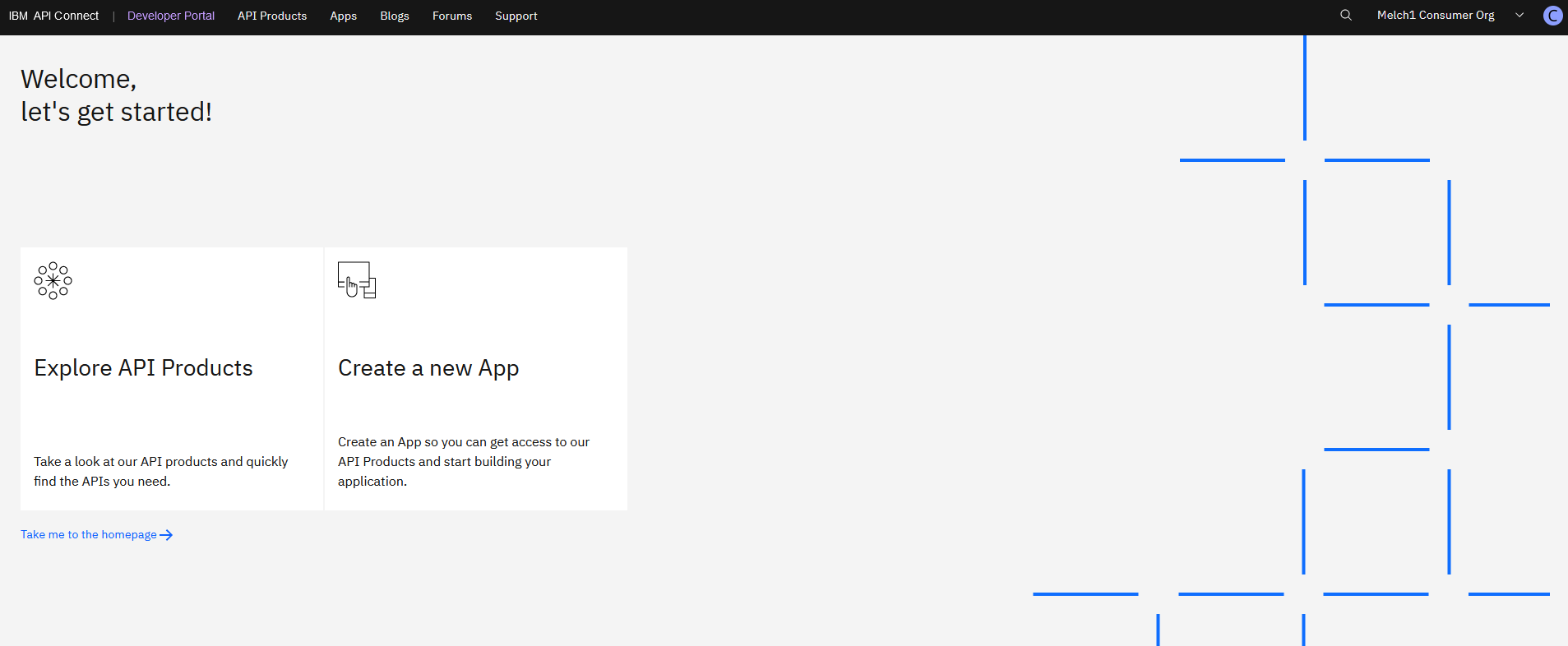Screen dimensions: 1568x646
Task: Open the Apps menu item
Action: [x=343, y=16]
